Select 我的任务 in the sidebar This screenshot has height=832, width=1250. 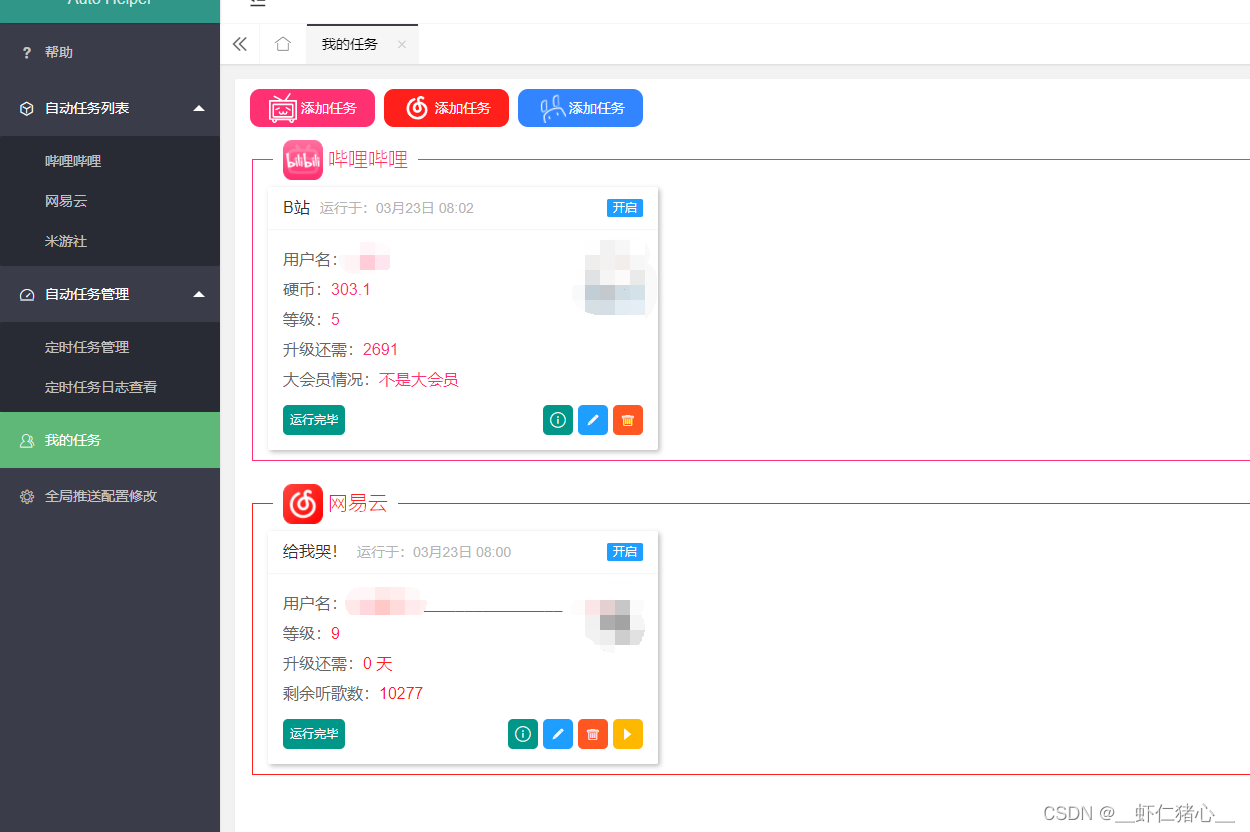[x=110, y=440]
